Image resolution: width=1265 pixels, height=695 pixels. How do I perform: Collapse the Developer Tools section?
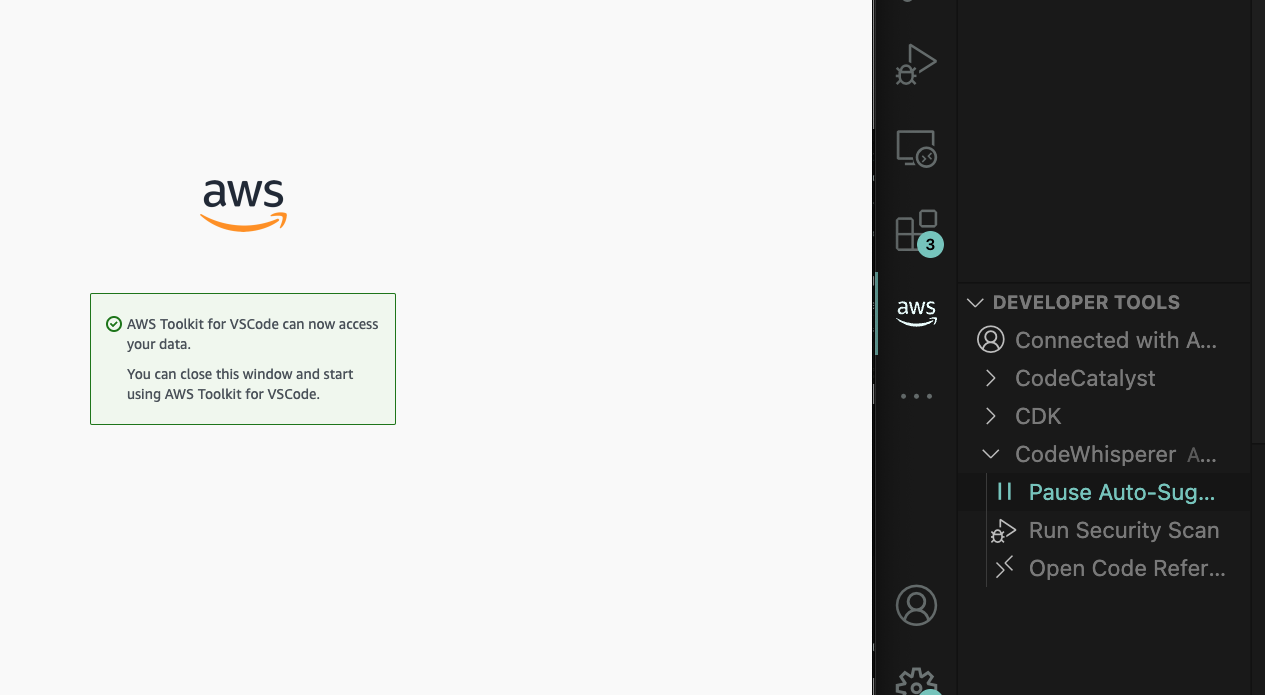[x=975, y=302]
